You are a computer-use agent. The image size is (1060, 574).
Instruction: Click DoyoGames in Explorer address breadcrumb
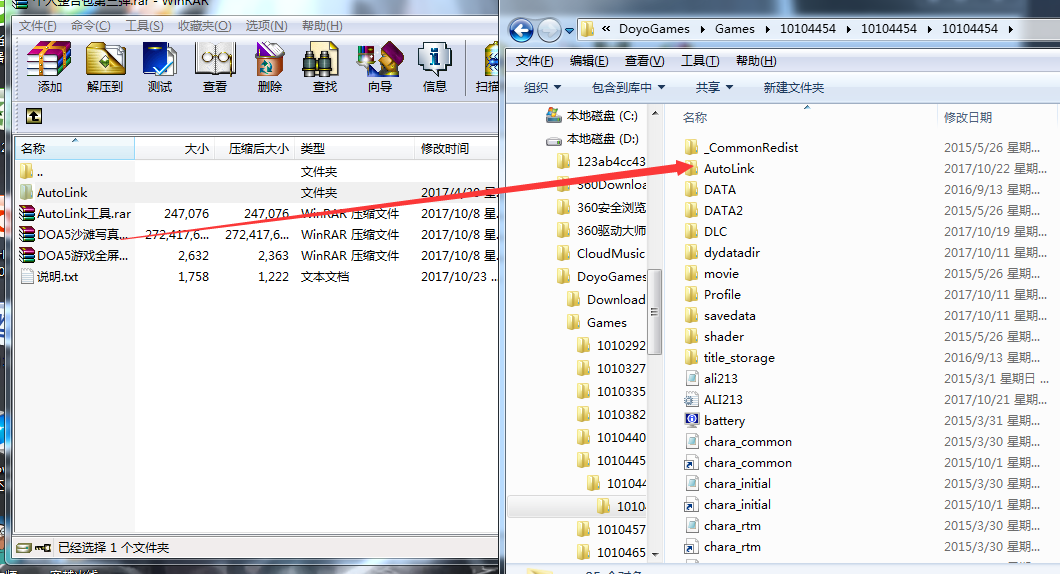pos(654,29)
